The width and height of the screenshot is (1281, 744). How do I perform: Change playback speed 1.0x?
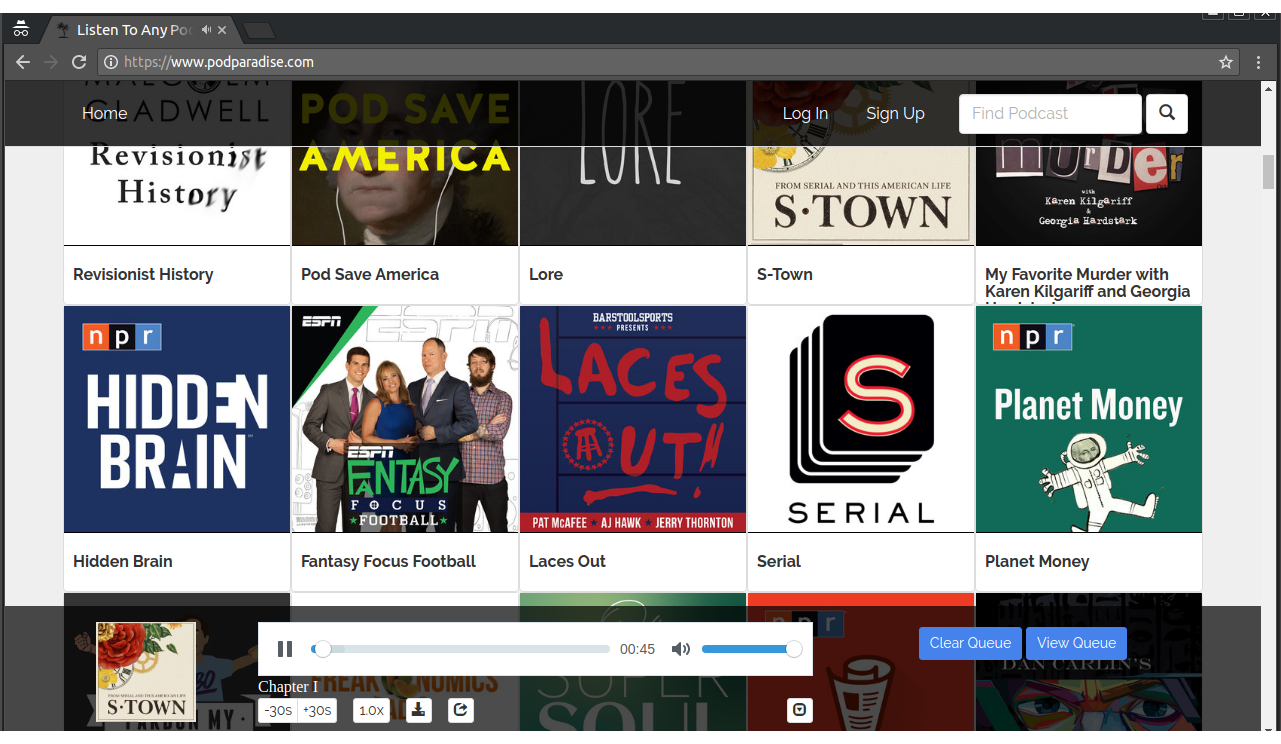click(x=371, y=710)
